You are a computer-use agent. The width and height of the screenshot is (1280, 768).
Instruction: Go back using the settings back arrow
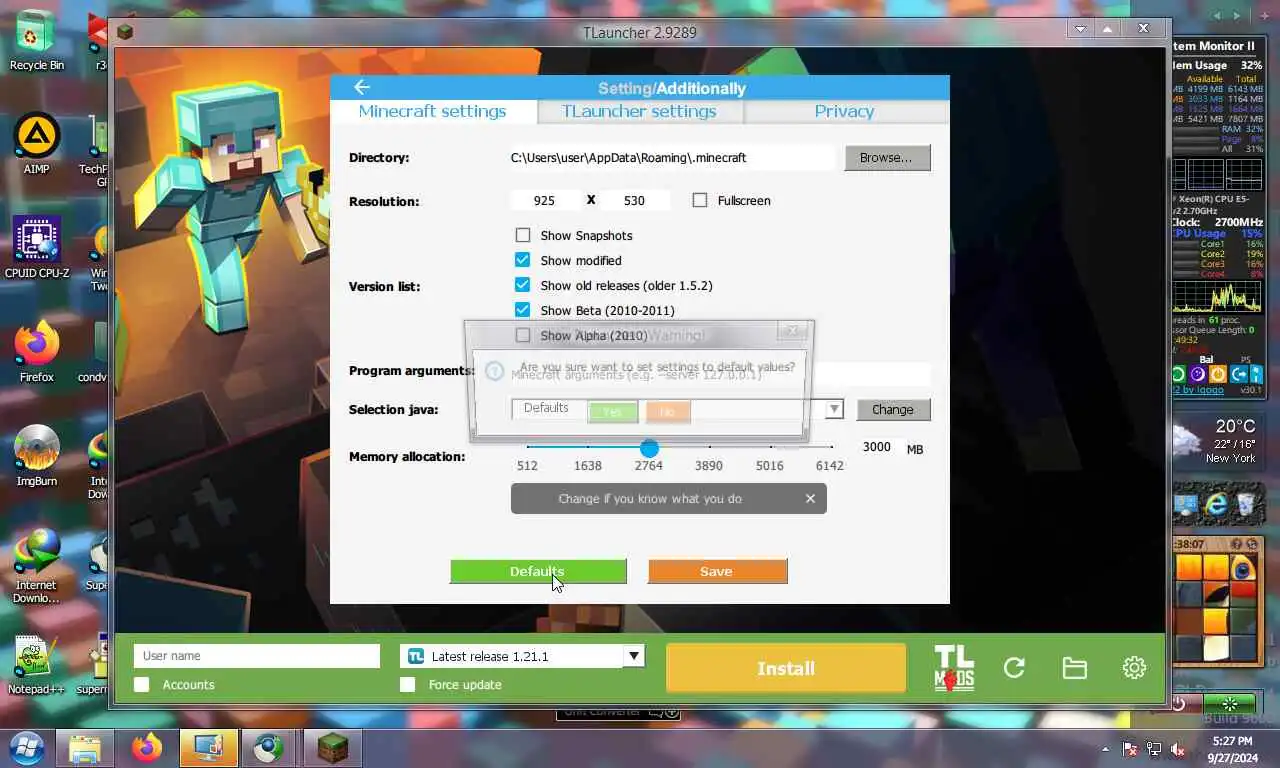362,88
